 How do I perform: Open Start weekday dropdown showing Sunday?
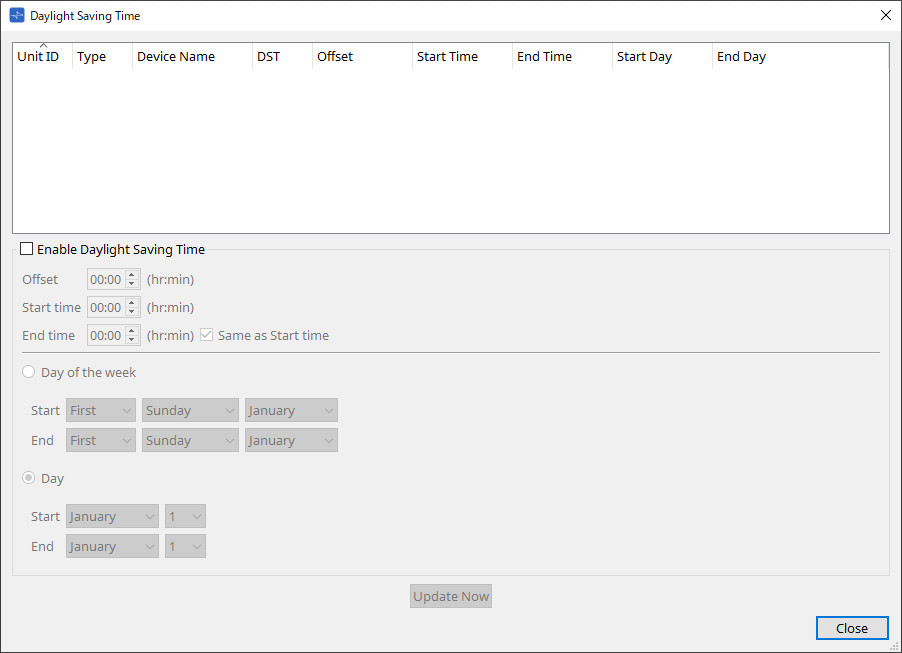pyautogui.click(x=190, y=411)
